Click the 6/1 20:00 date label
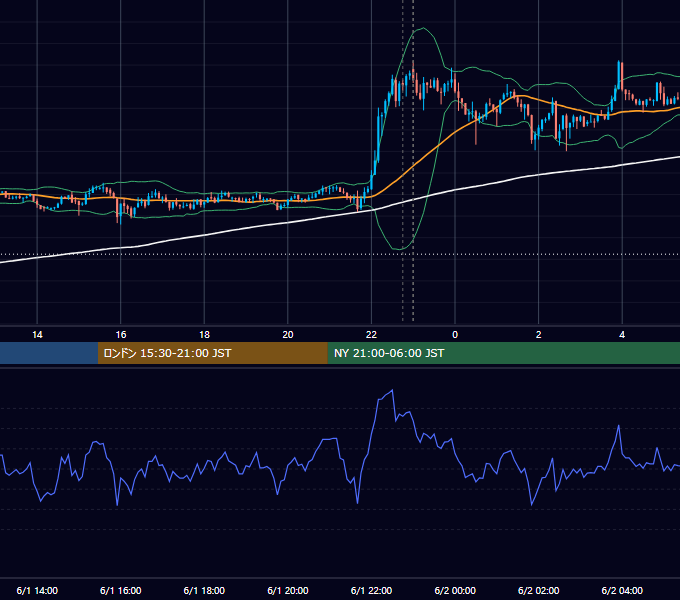The width and height of the screenshot is (680, 600). pyautogui.click(x=288, y=590)
